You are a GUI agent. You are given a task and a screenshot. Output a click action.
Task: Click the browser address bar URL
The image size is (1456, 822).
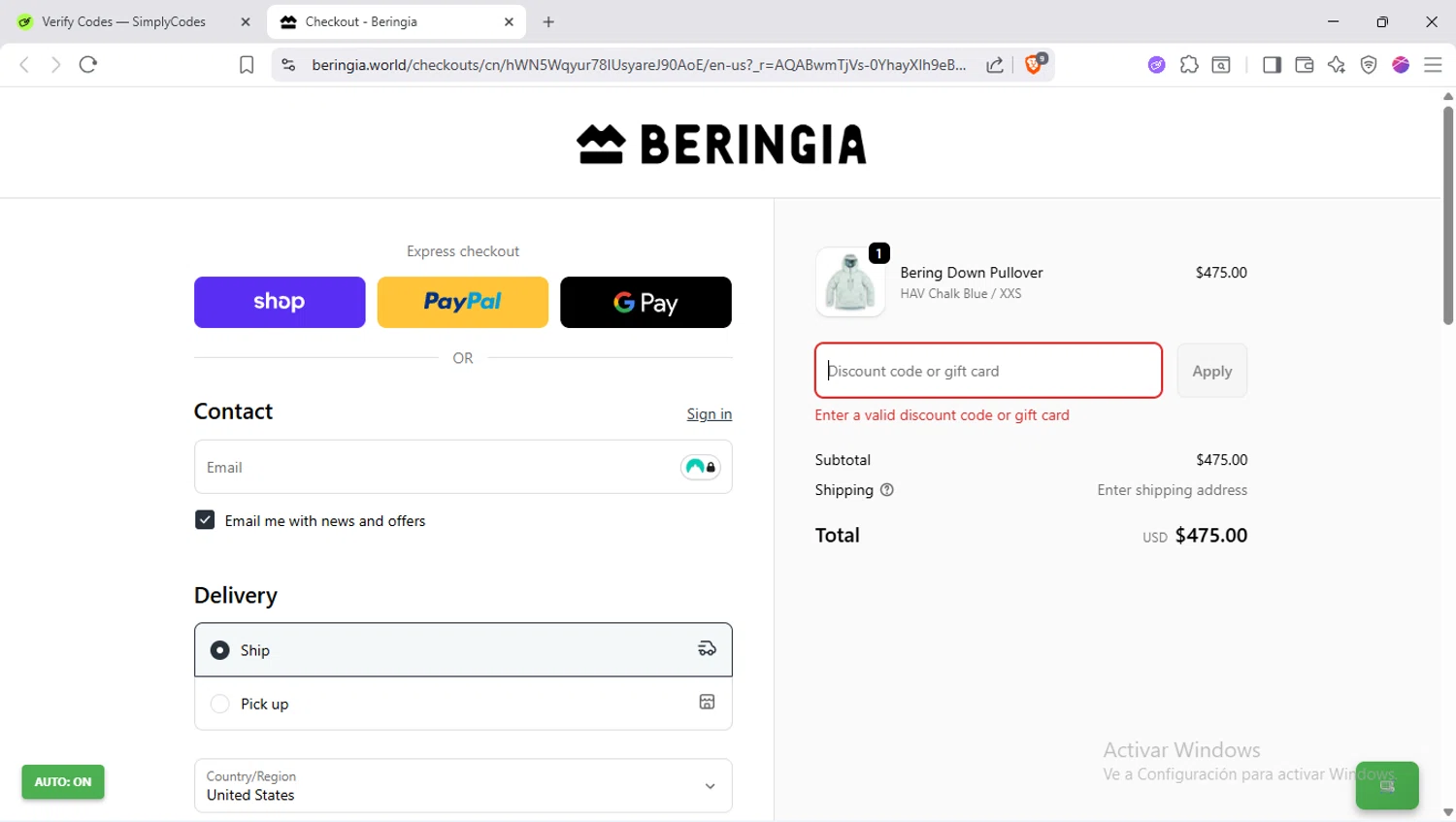tap(639, 65)
